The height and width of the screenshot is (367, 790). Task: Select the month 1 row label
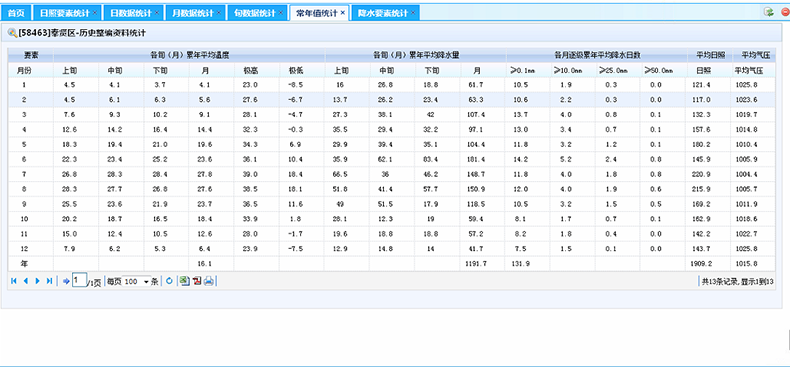coord(24,85)
